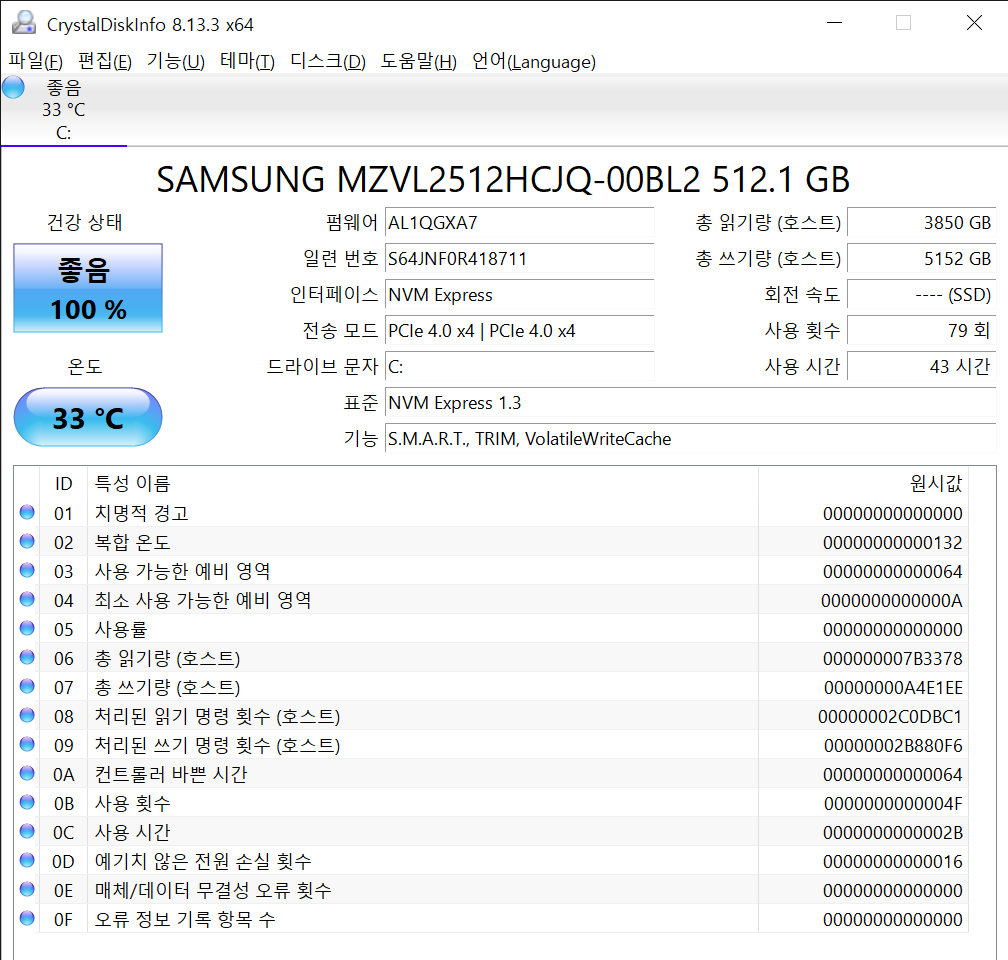Click the 특성 이름 column header
Viewport: 1008px width, 960px height.
pyautogui.click(x=423, y=484)
